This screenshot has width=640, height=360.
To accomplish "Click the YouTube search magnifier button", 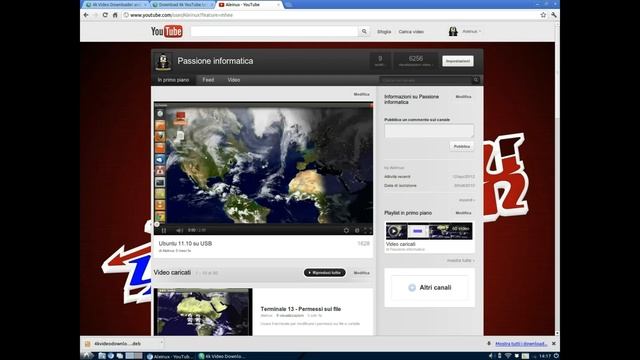I will [364, 31].
